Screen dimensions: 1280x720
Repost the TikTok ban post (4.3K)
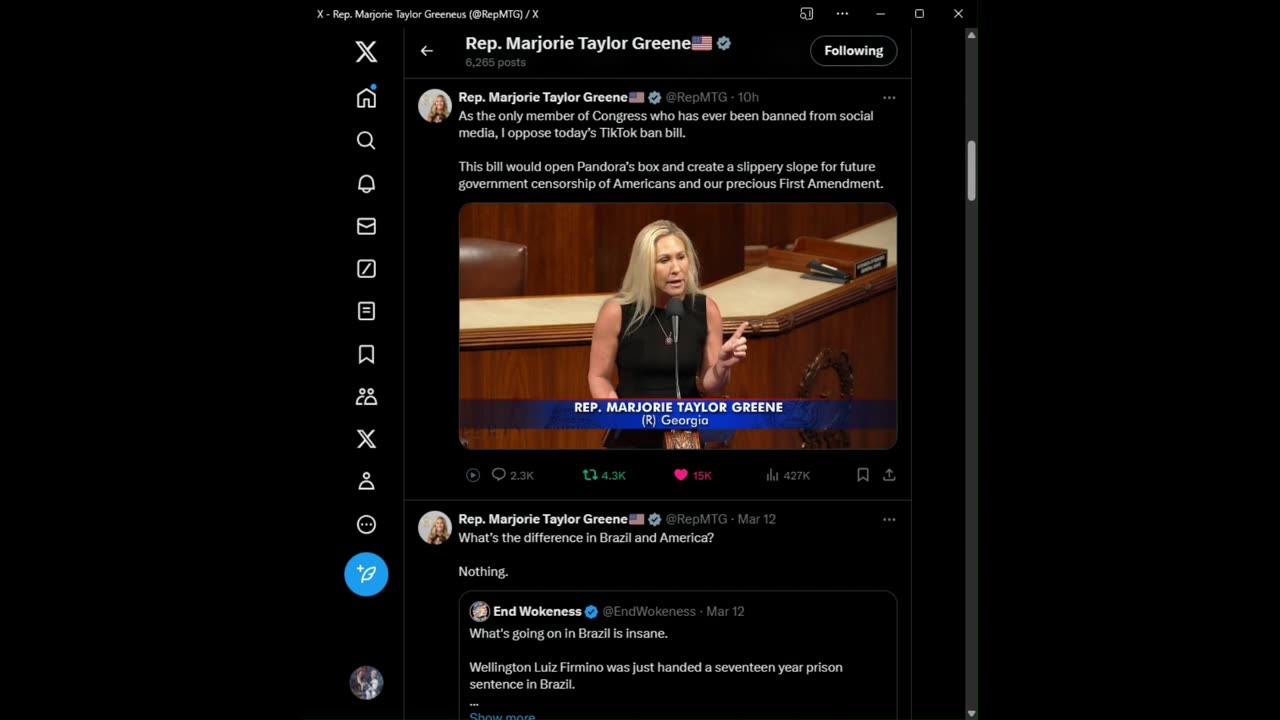[604, 475]
